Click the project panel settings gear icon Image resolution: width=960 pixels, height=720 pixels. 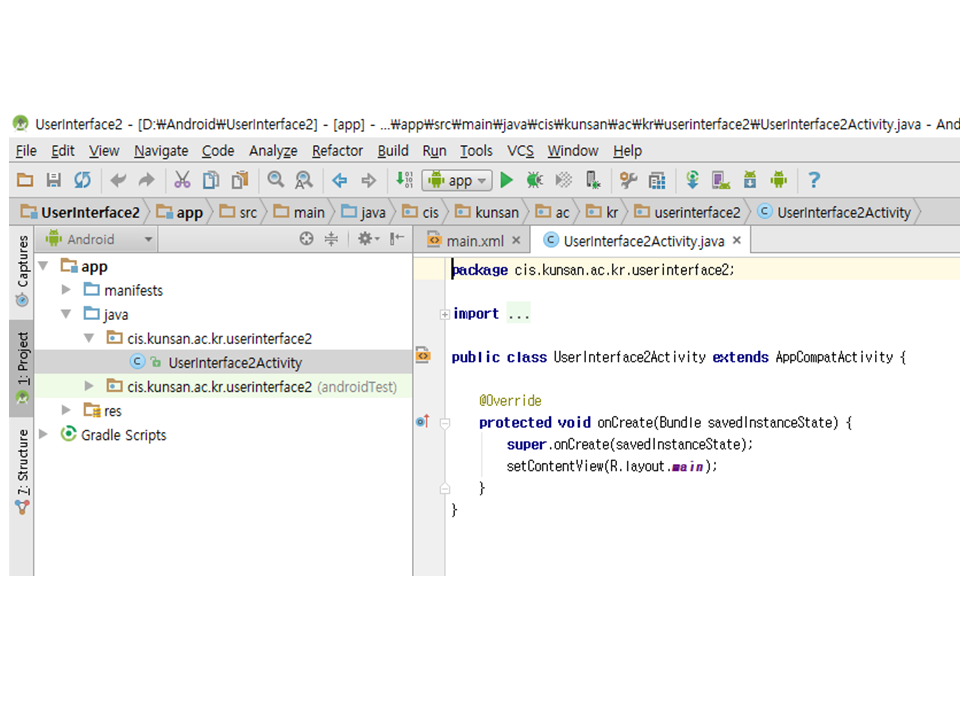point(365,239)
